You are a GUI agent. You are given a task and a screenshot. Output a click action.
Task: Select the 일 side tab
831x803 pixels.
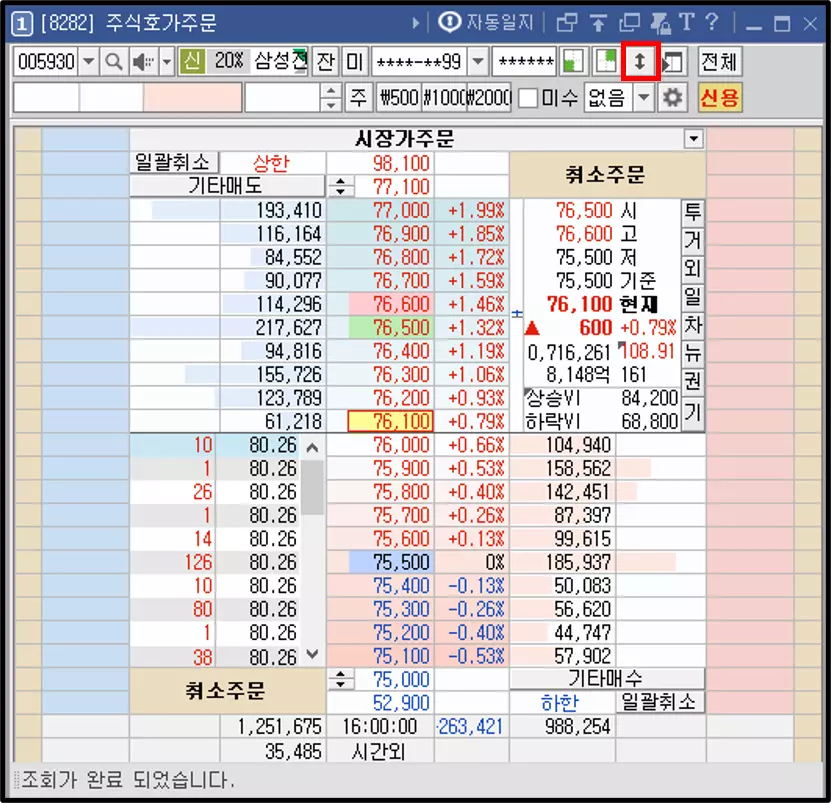pyautogui.click(x=693, y=296)
